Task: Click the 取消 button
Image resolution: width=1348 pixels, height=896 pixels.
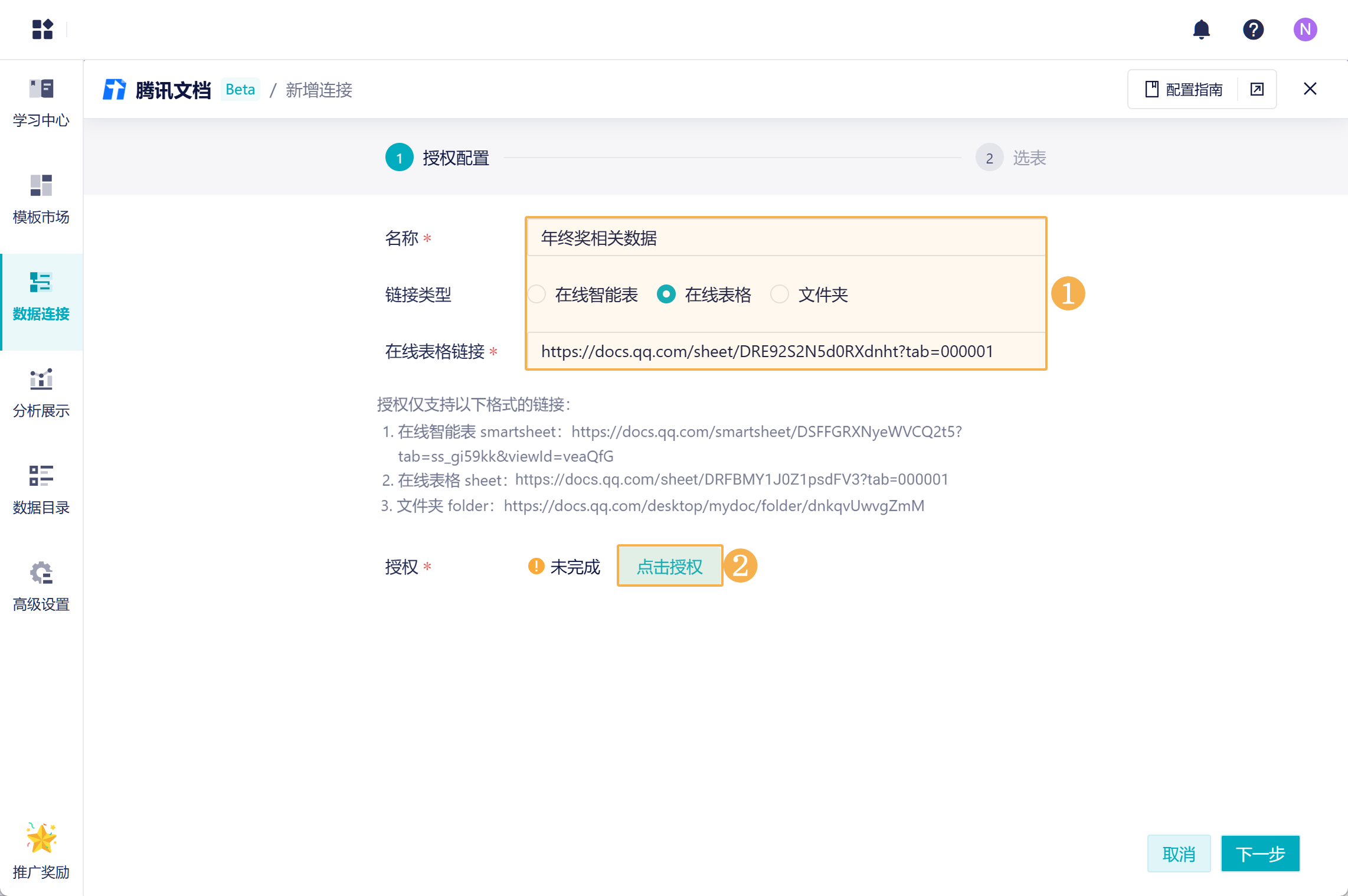Action: tap(1179, 854)
